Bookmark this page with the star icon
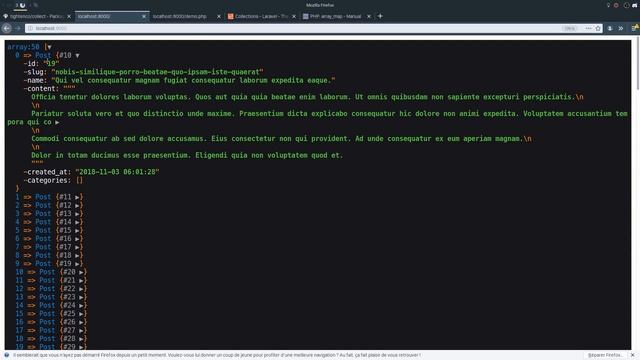The width and height of the screenshot is (640, 360). tap(598, 28)
